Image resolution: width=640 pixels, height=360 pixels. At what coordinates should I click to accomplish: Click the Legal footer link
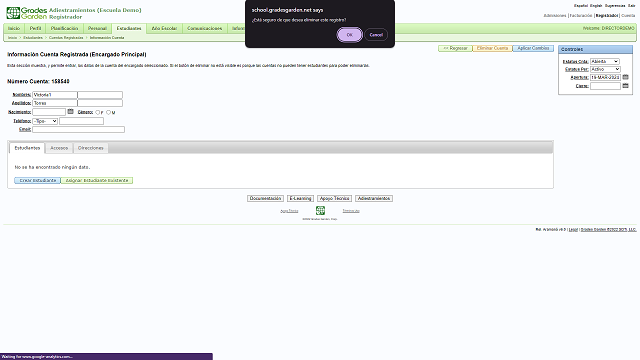pos(573,229)
